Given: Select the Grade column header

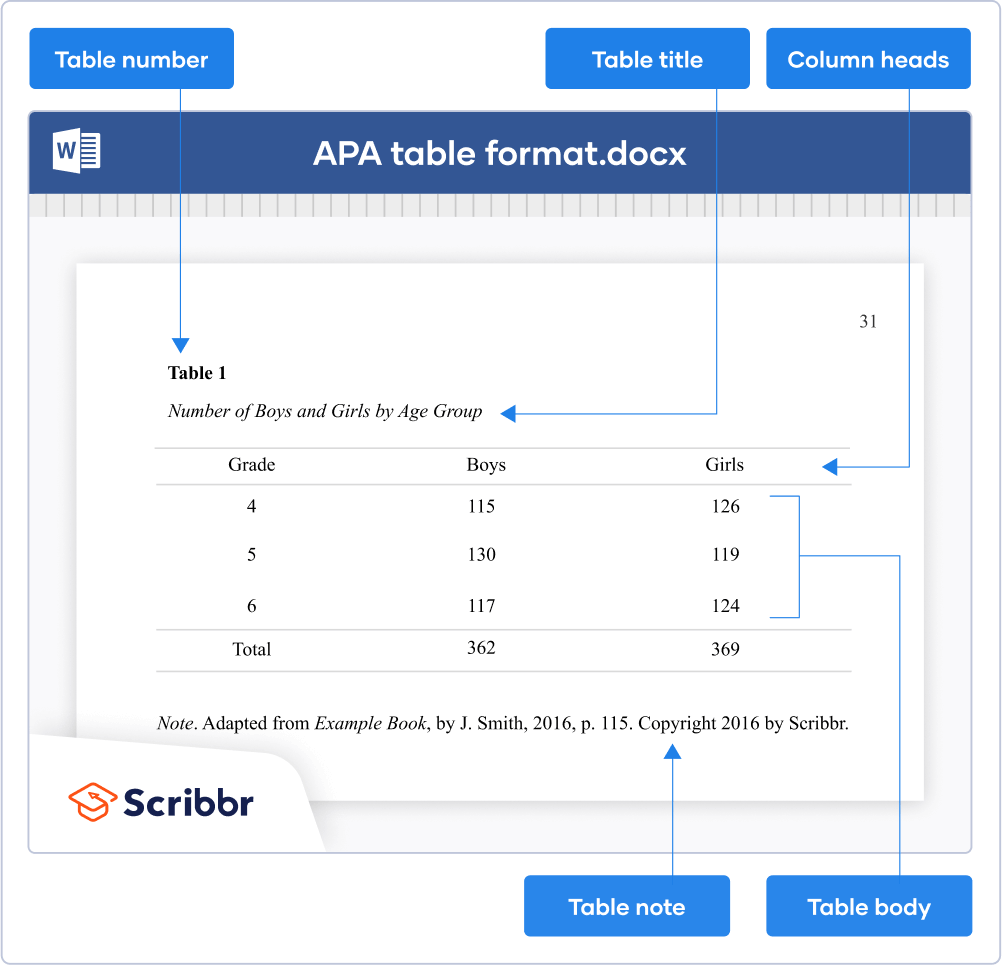Looking at the screenshot, I should (251, 465).
